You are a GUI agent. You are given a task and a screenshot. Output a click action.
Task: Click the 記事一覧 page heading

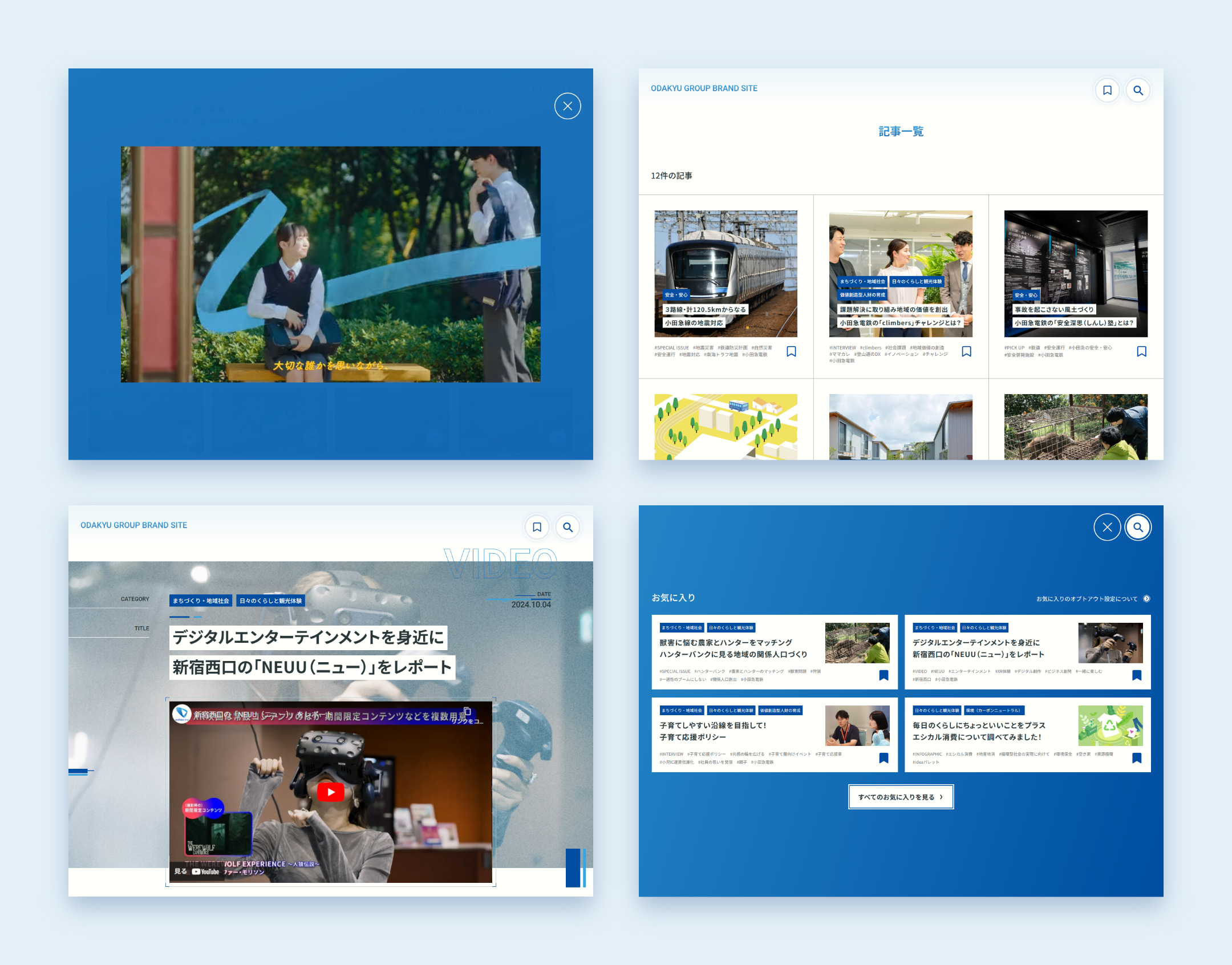click(x=901, y=131)
